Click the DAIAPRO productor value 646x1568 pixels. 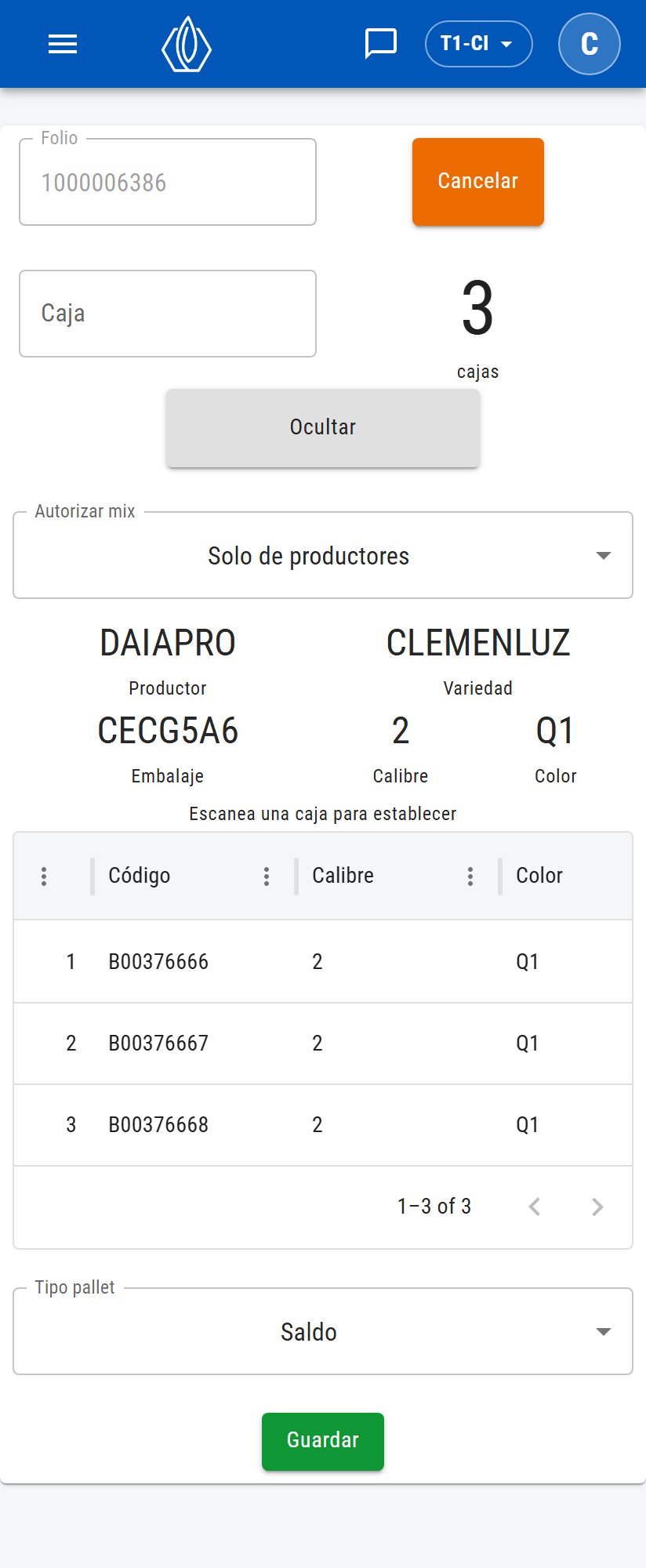[x=168, y=644]
